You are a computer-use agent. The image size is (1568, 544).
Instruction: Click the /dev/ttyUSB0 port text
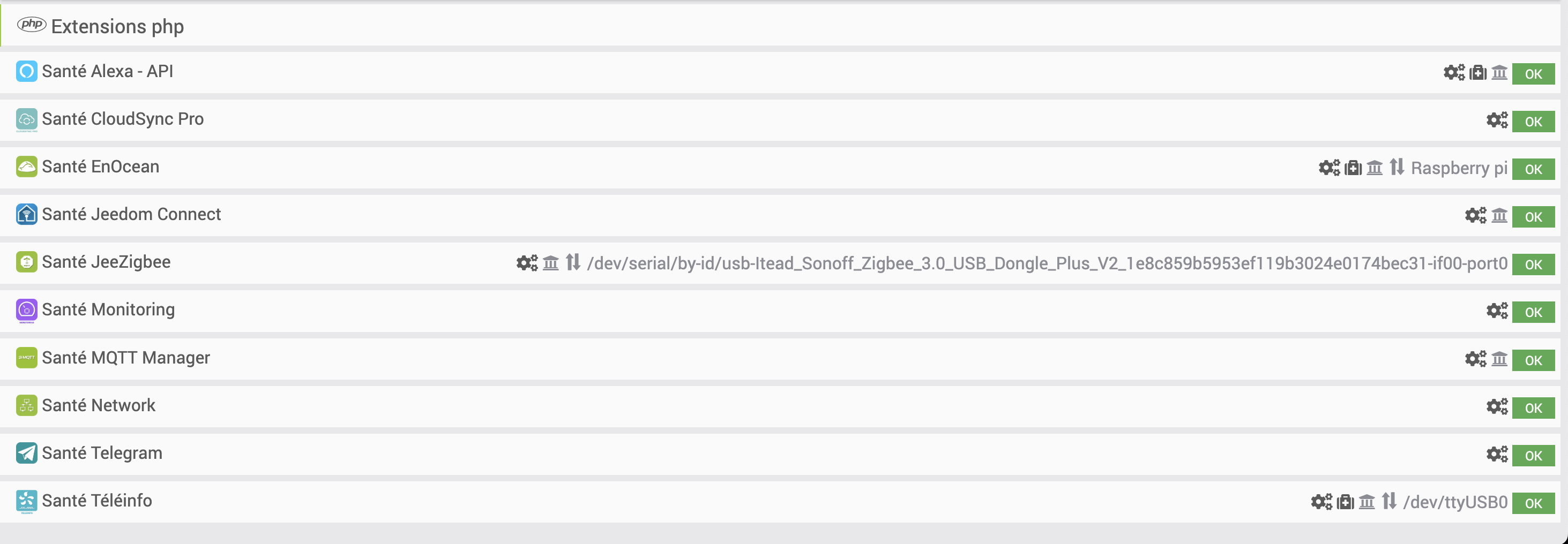[1455, 503]
